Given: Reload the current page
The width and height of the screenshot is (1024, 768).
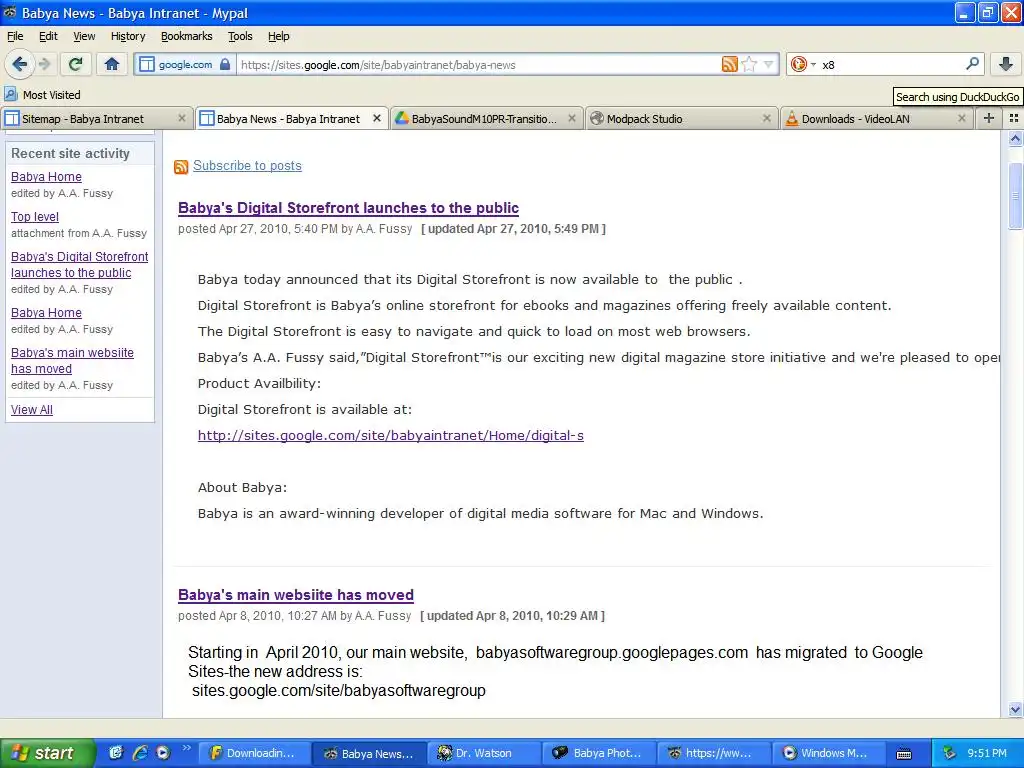Looking at the screenshot, I should coord(76,64).
